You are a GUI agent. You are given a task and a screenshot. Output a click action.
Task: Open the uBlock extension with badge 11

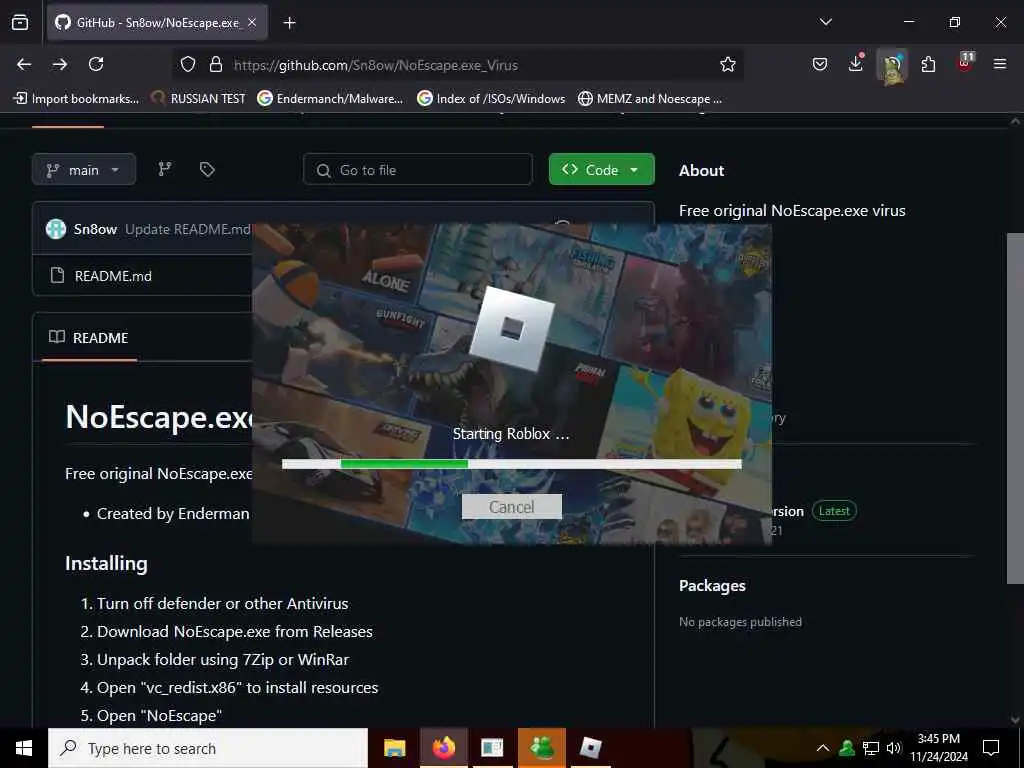pyautogui.click(x=965, y=63)
